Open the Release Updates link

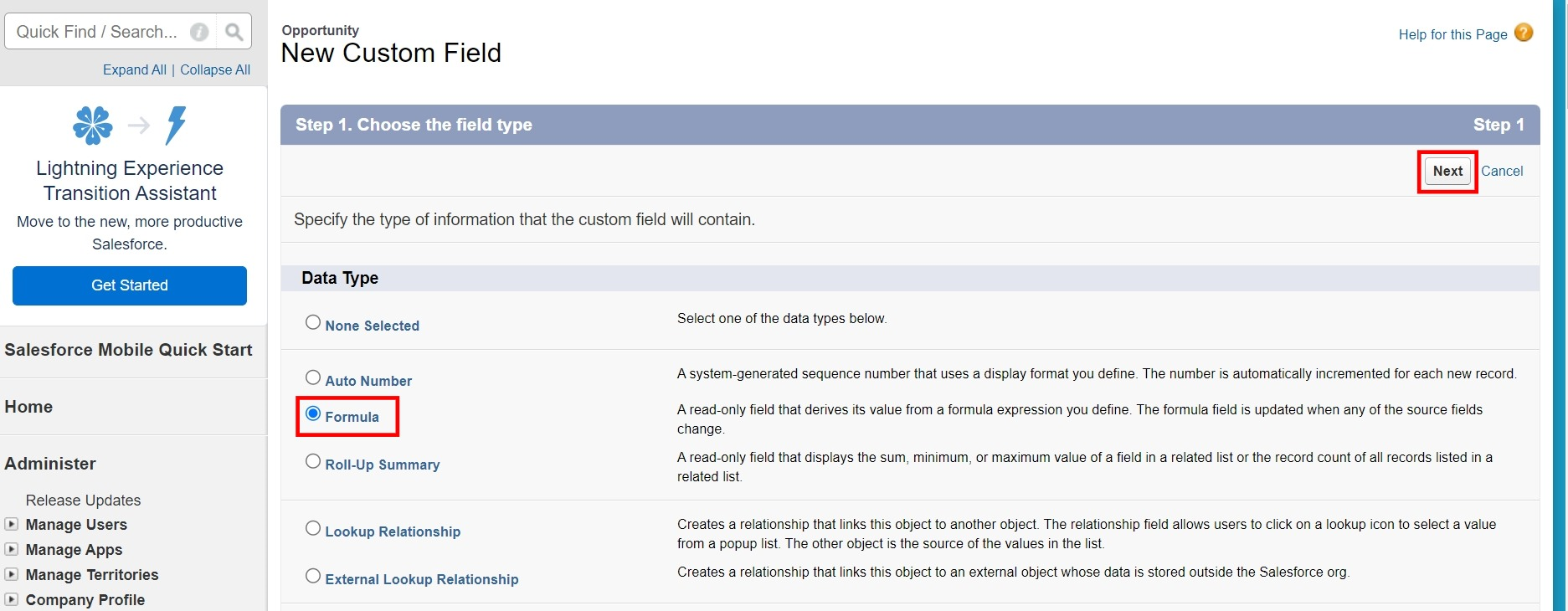tap(83, 500)
